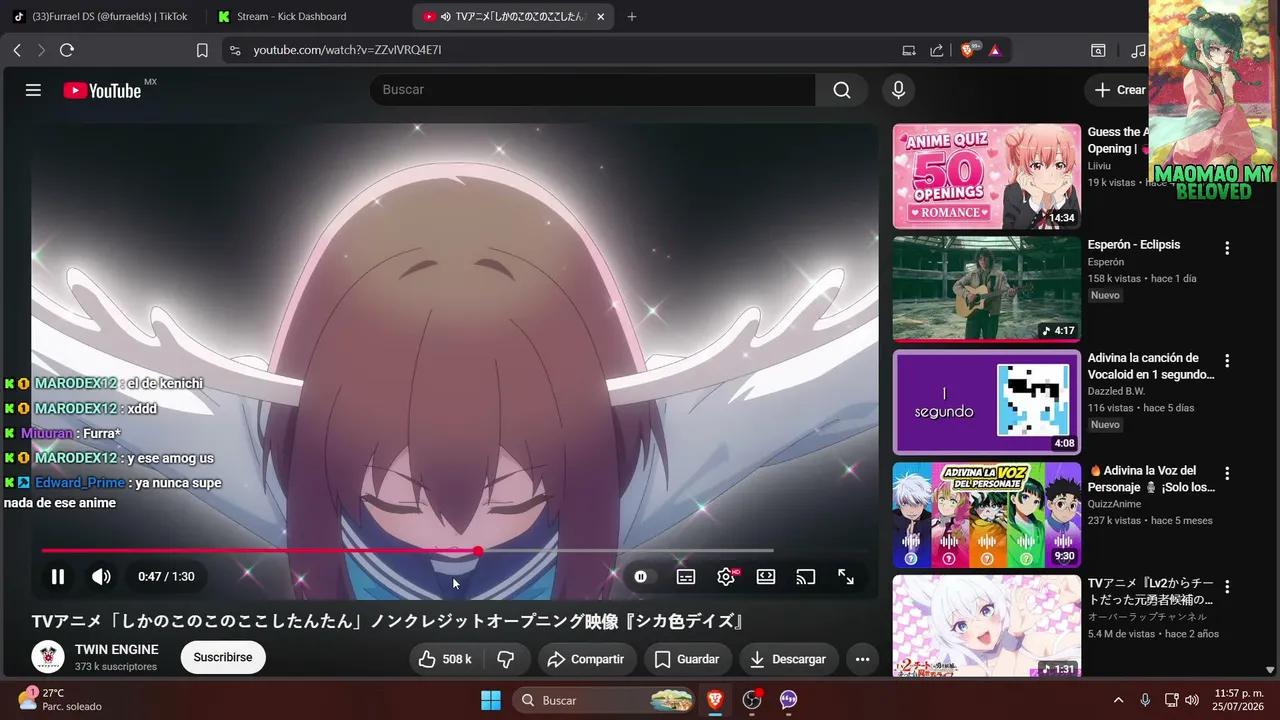Open options menu for the Vocaloid video
1280x720 pixels.
1227,361
